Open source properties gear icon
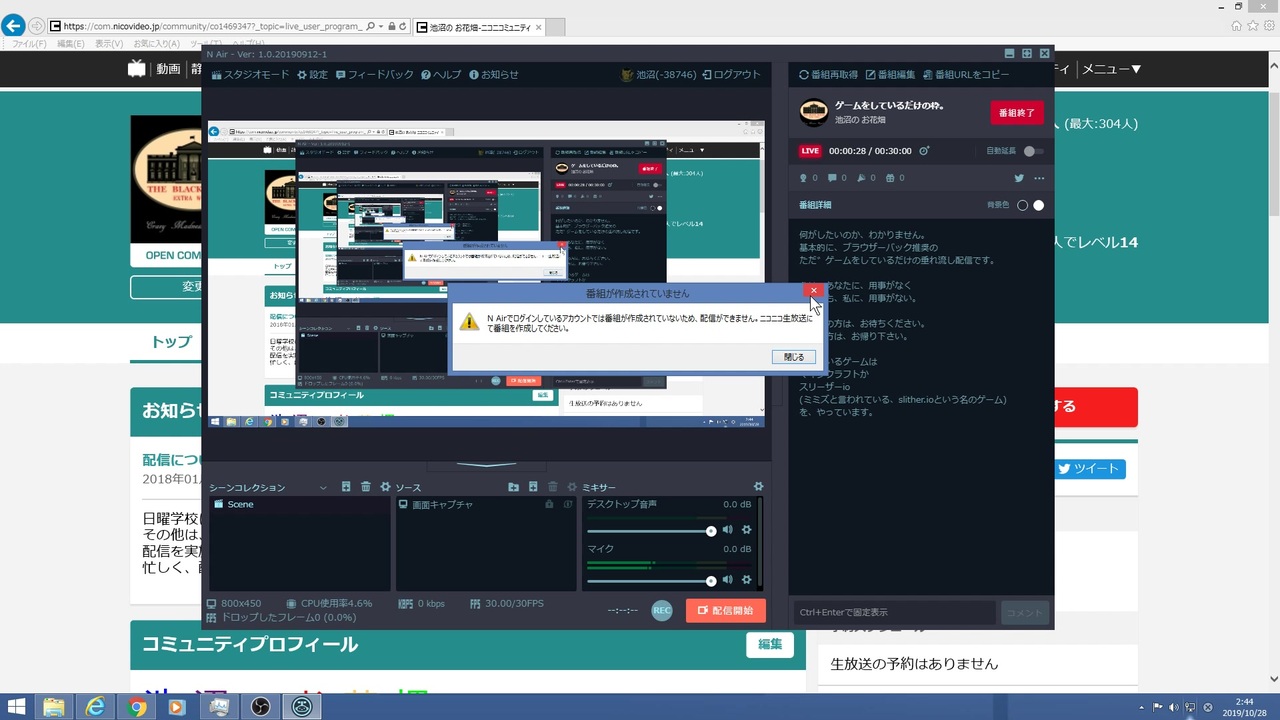This screenshot has width=1280, height=720. 570,487
